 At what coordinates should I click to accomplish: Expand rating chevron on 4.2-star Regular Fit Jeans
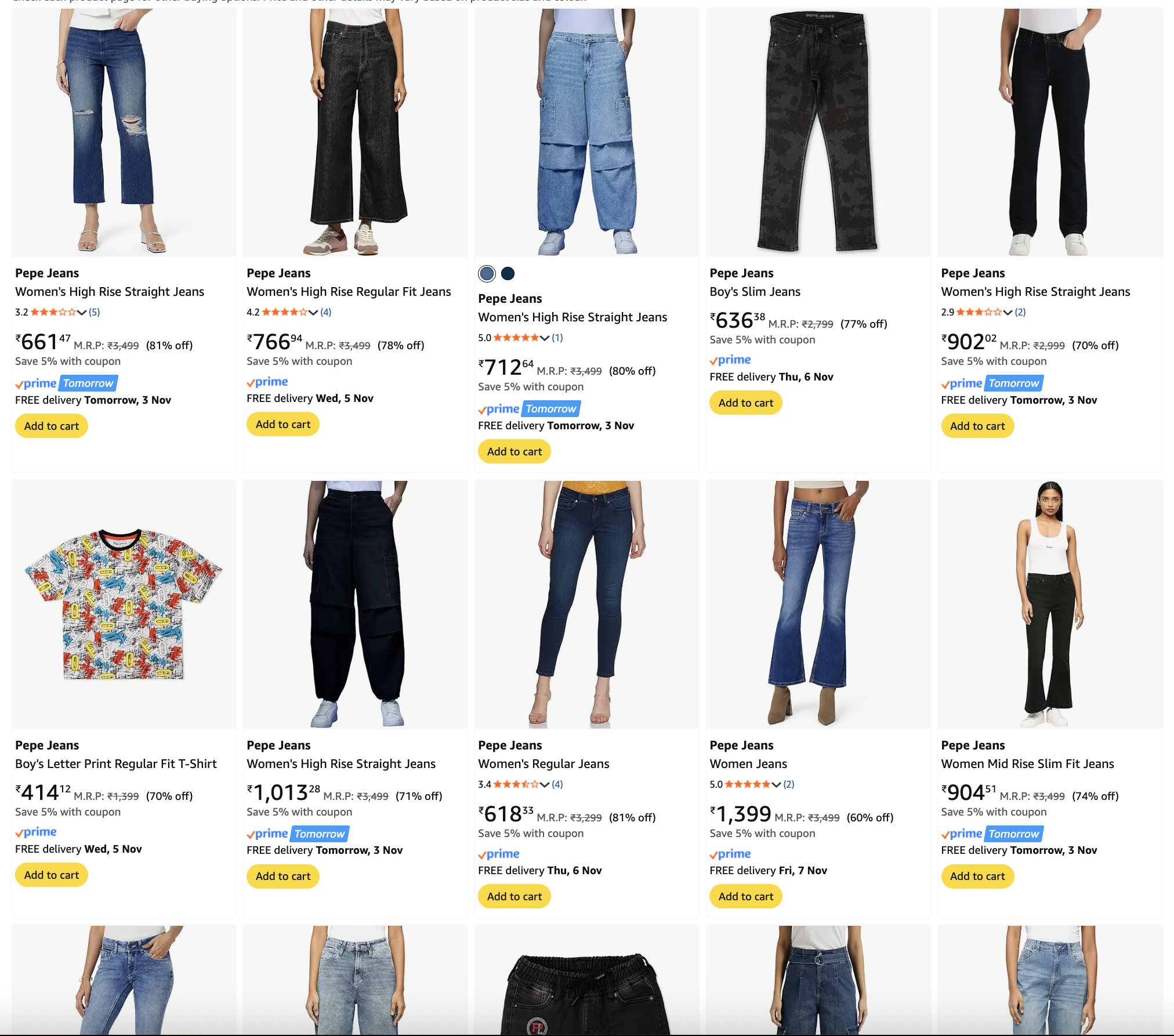[x=313, y=312]
